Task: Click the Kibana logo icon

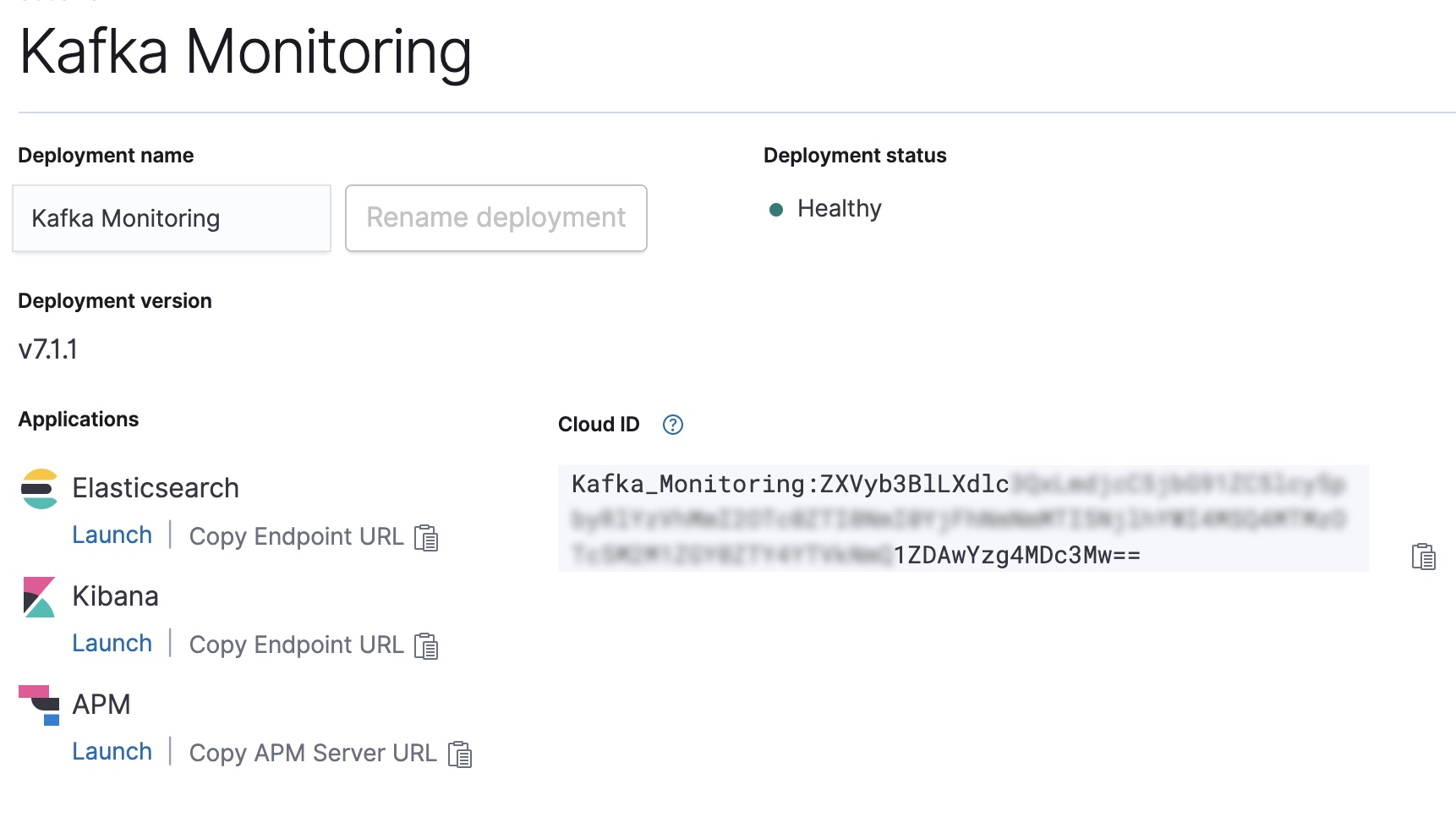Action: tap(39, 597)
